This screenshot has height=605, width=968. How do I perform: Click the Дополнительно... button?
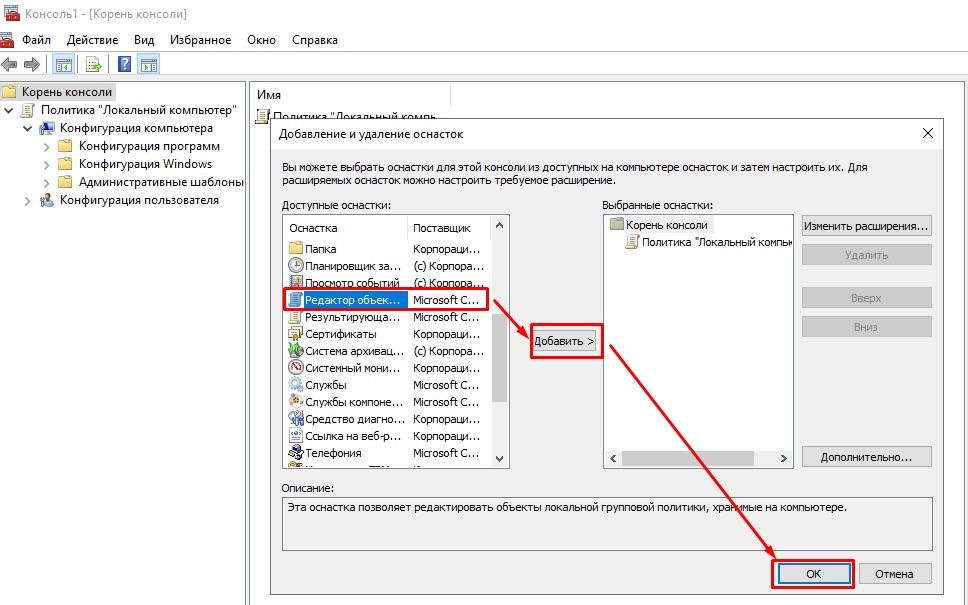pos(866,457)
